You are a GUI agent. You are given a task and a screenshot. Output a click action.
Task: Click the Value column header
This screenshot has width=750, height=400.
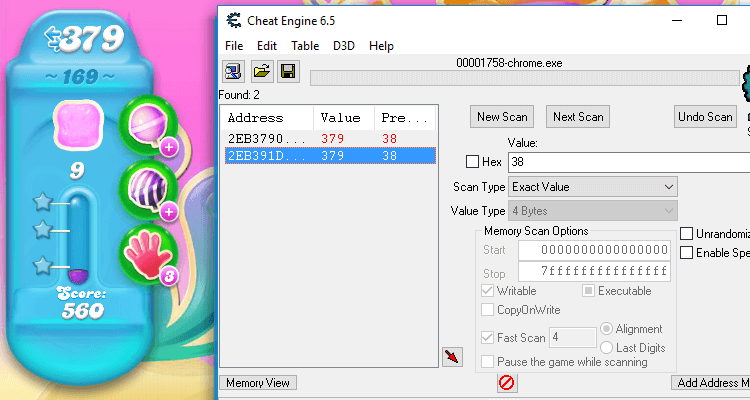(x=344, y=118)
